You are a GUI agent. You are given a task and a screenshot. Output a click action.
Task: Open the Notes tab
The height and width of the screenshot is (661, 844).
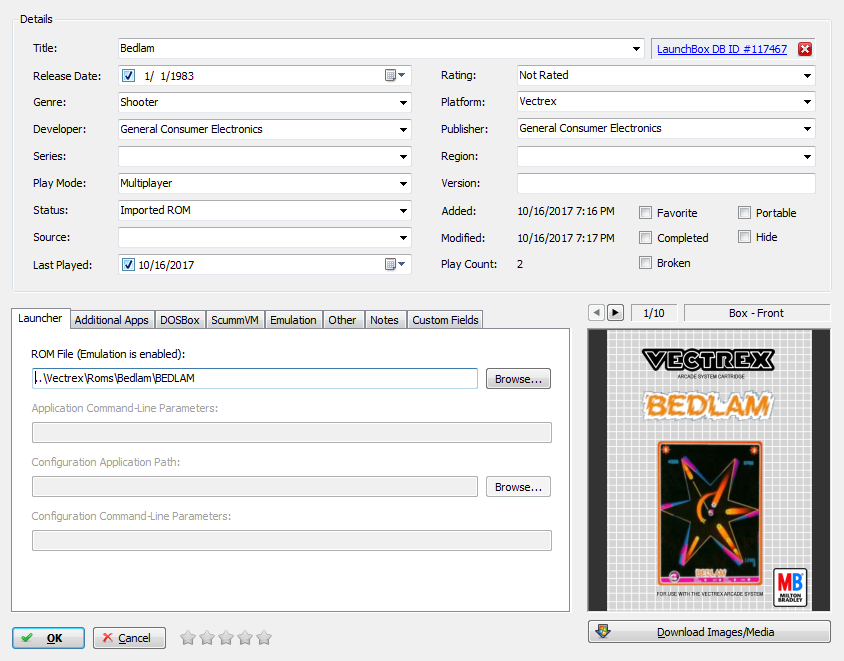click(384, 320)
